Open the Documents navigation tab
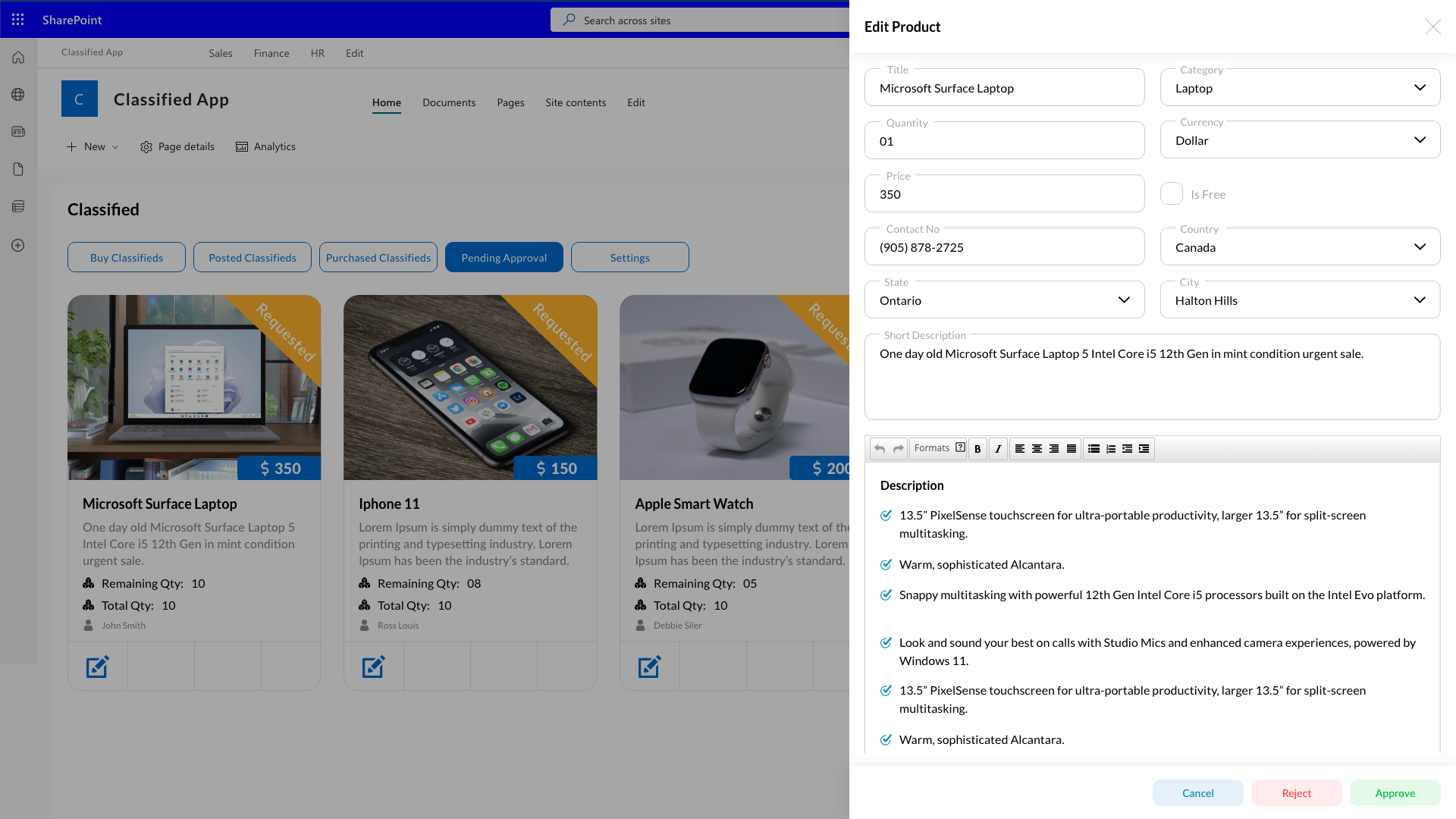 (x=449, y=102)
